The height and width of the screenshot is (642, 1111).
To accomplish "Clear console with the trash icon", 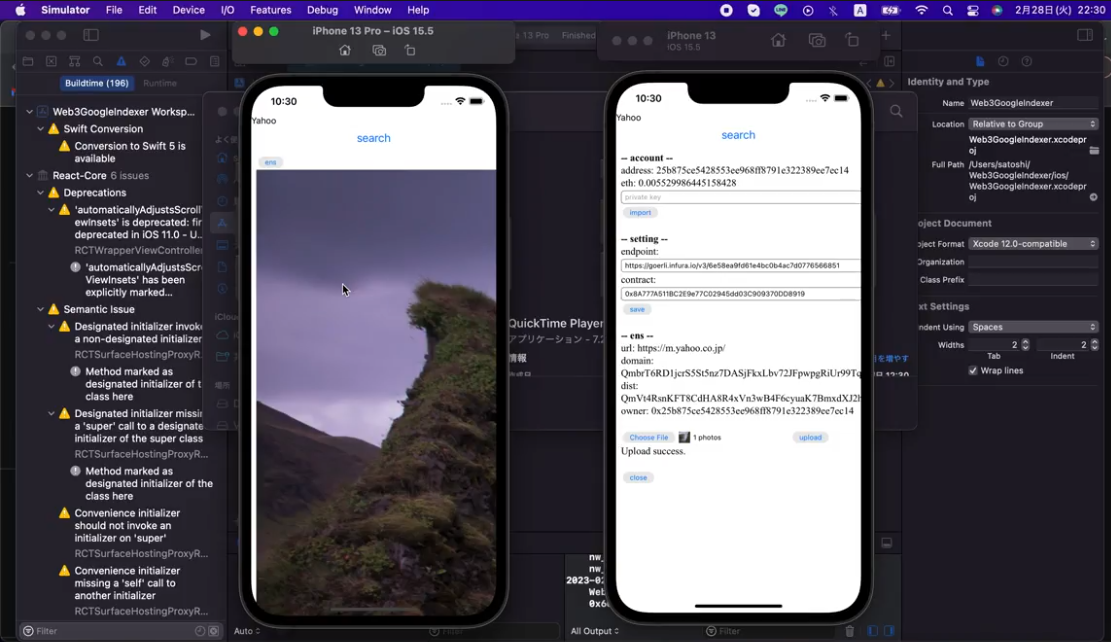I will 850,631.
